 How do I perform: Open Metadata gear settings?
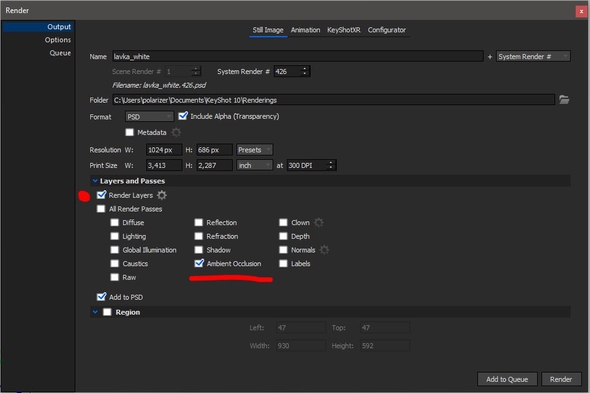[176, 132]
